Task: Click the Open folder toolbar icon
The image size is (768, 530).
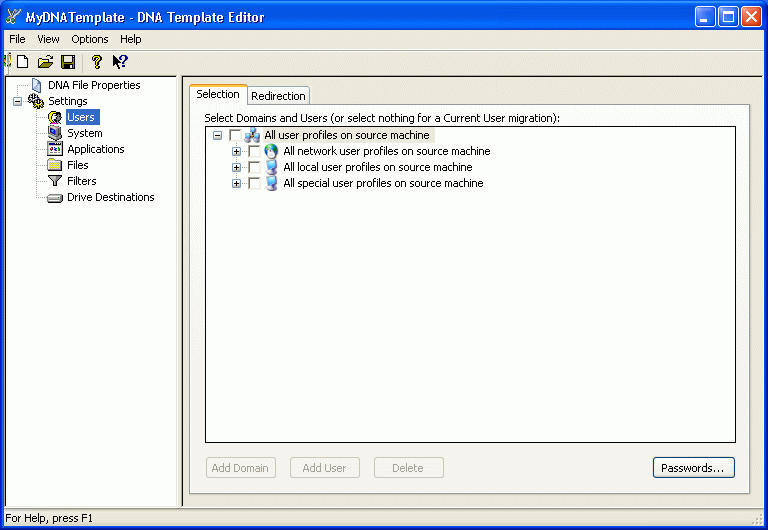Action: (45, 62)
